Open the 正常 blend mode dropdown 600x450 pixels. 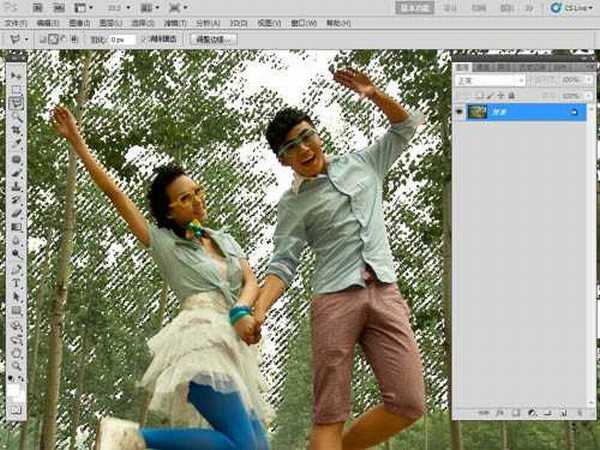point(487,81)
